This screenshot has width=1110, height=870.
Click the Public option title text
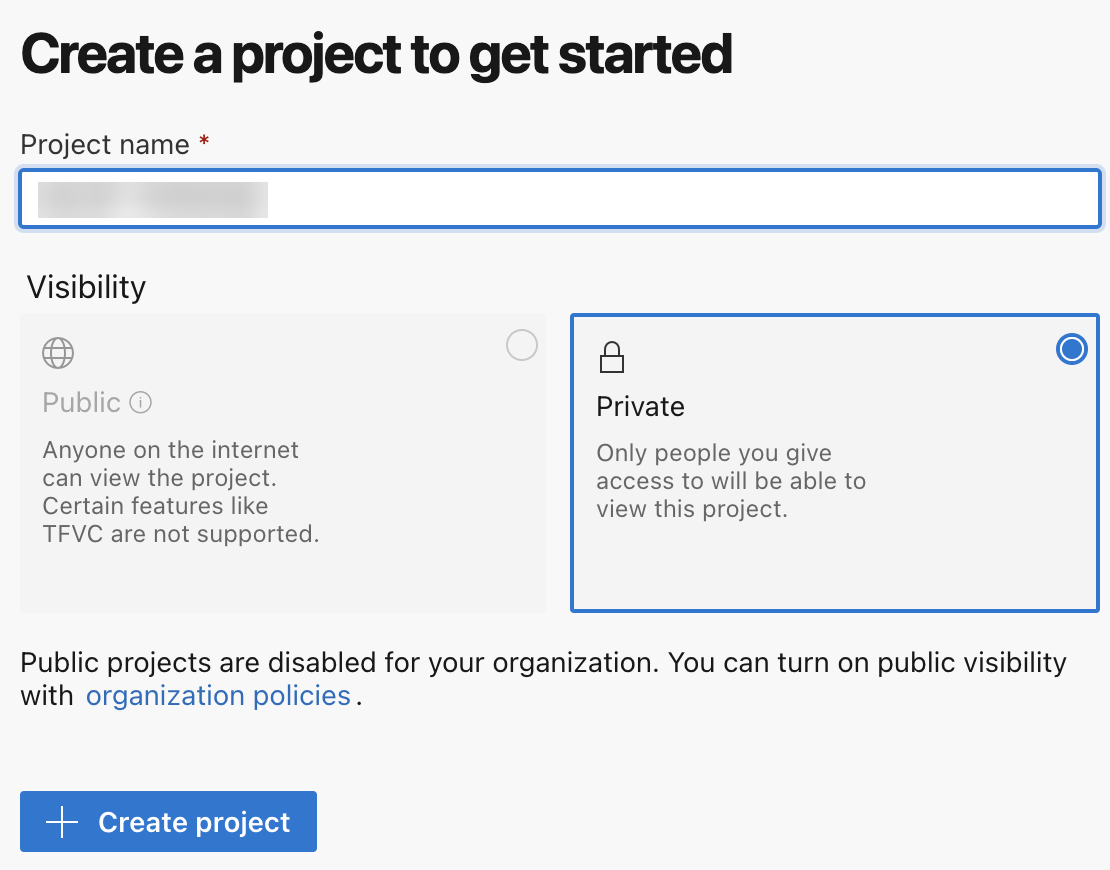pos(82,403)
